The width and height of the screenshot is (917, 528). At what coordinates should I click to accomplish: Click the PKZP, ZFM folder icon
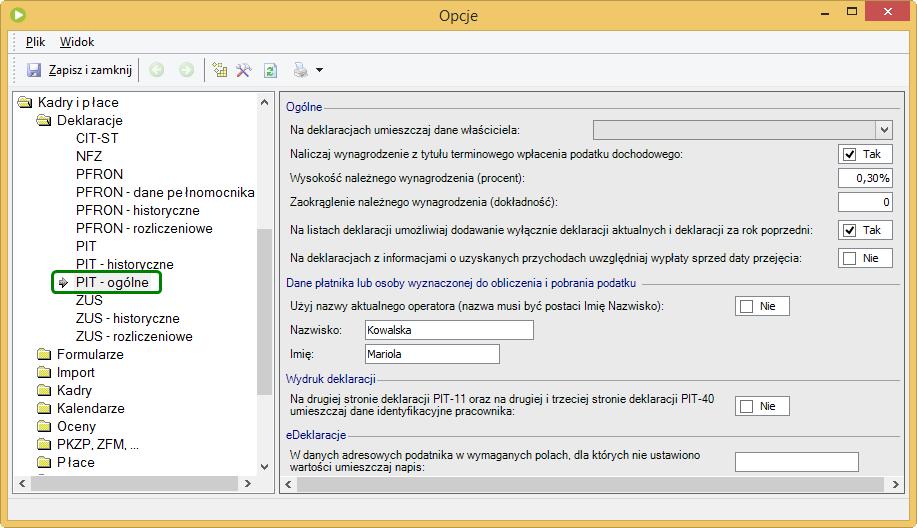[44, 444]
